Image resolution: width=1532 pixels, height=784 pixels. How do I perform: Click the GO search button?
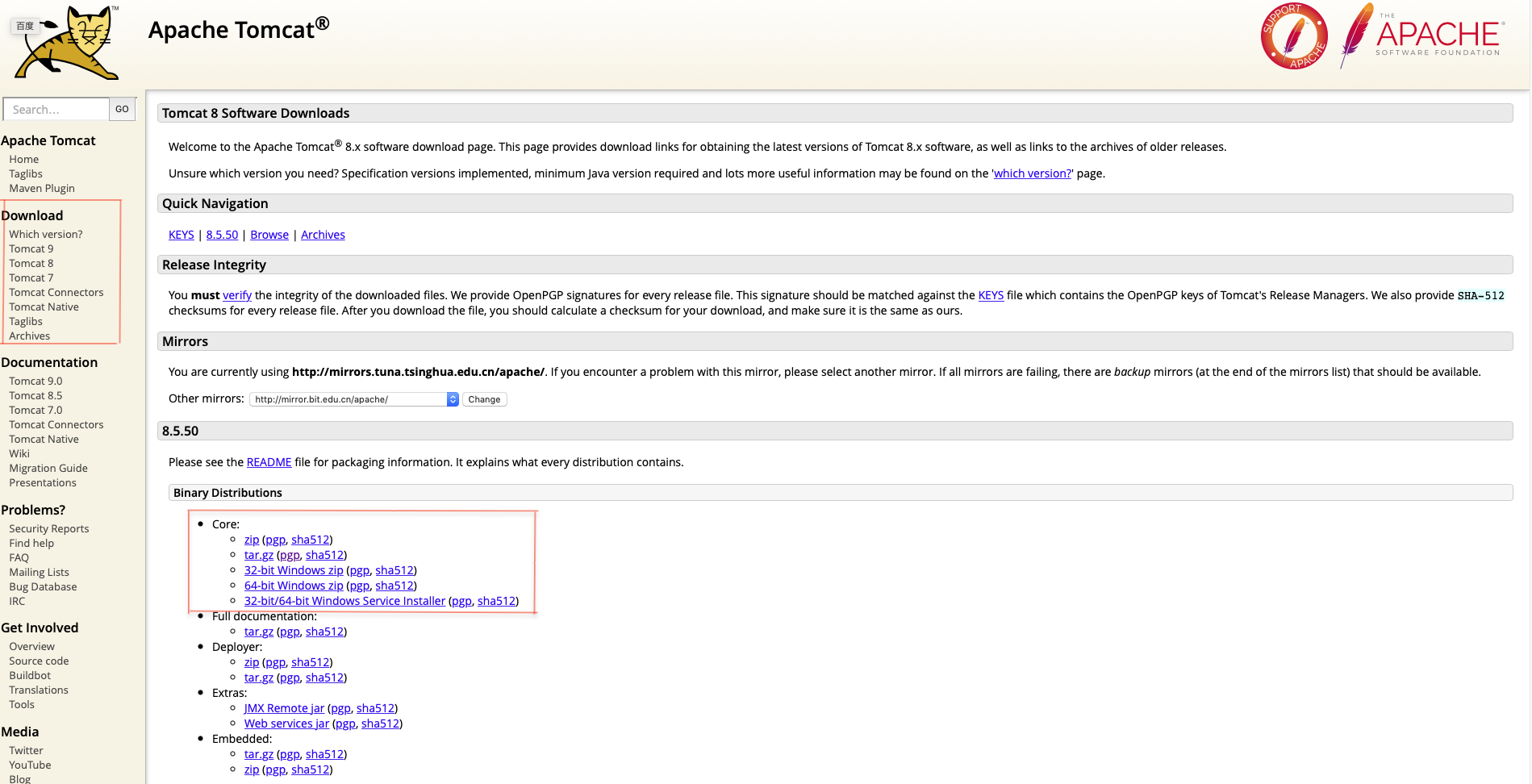(x=122, y=109)
